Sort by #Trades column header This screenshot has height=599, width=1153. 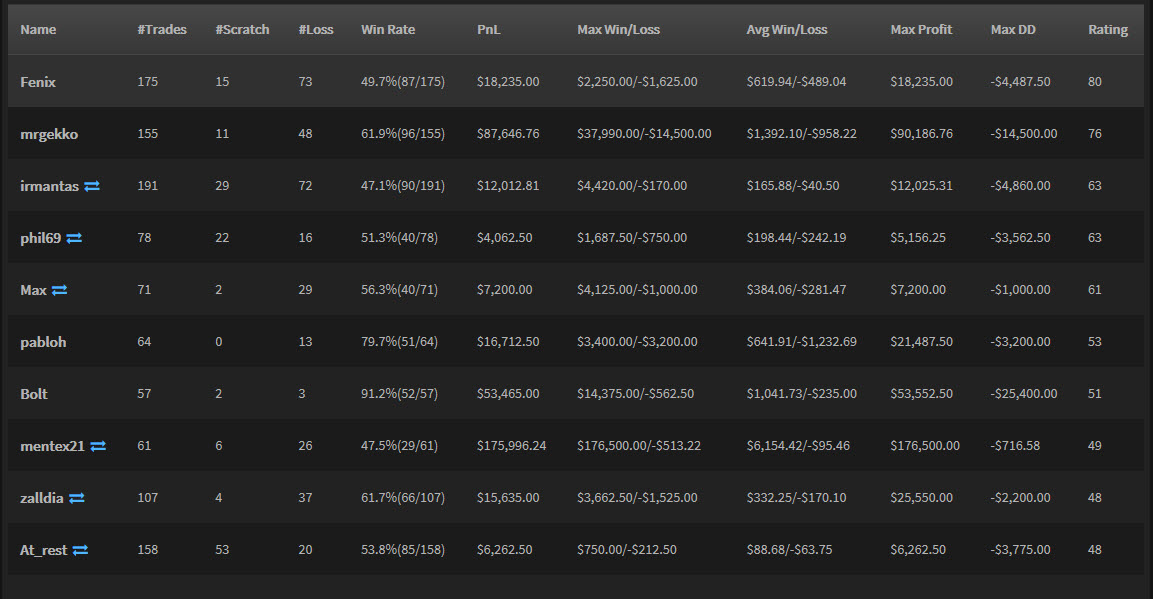coord(162,29)
